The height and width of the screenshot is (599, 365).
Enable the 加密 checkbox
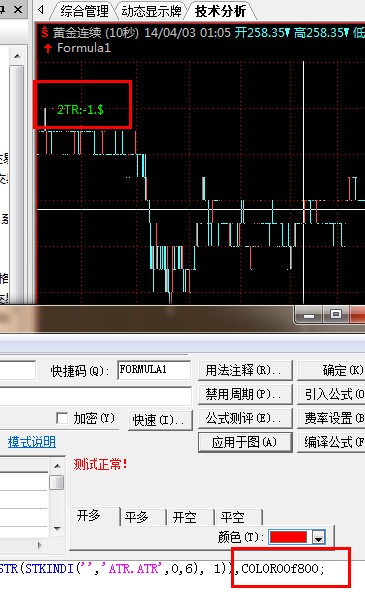pos(62,418)
